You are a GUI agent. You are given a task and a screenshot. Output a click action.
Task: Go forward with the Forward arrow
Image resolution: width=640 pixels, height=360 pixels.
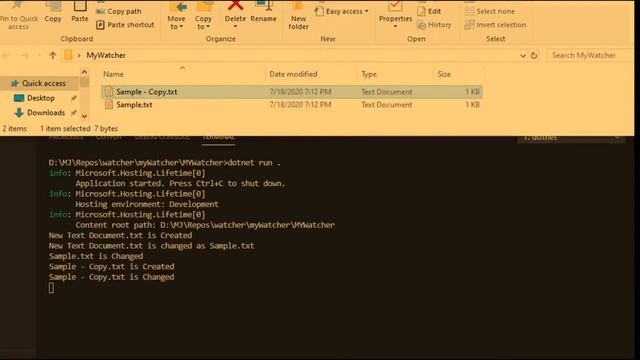point(24,55)
